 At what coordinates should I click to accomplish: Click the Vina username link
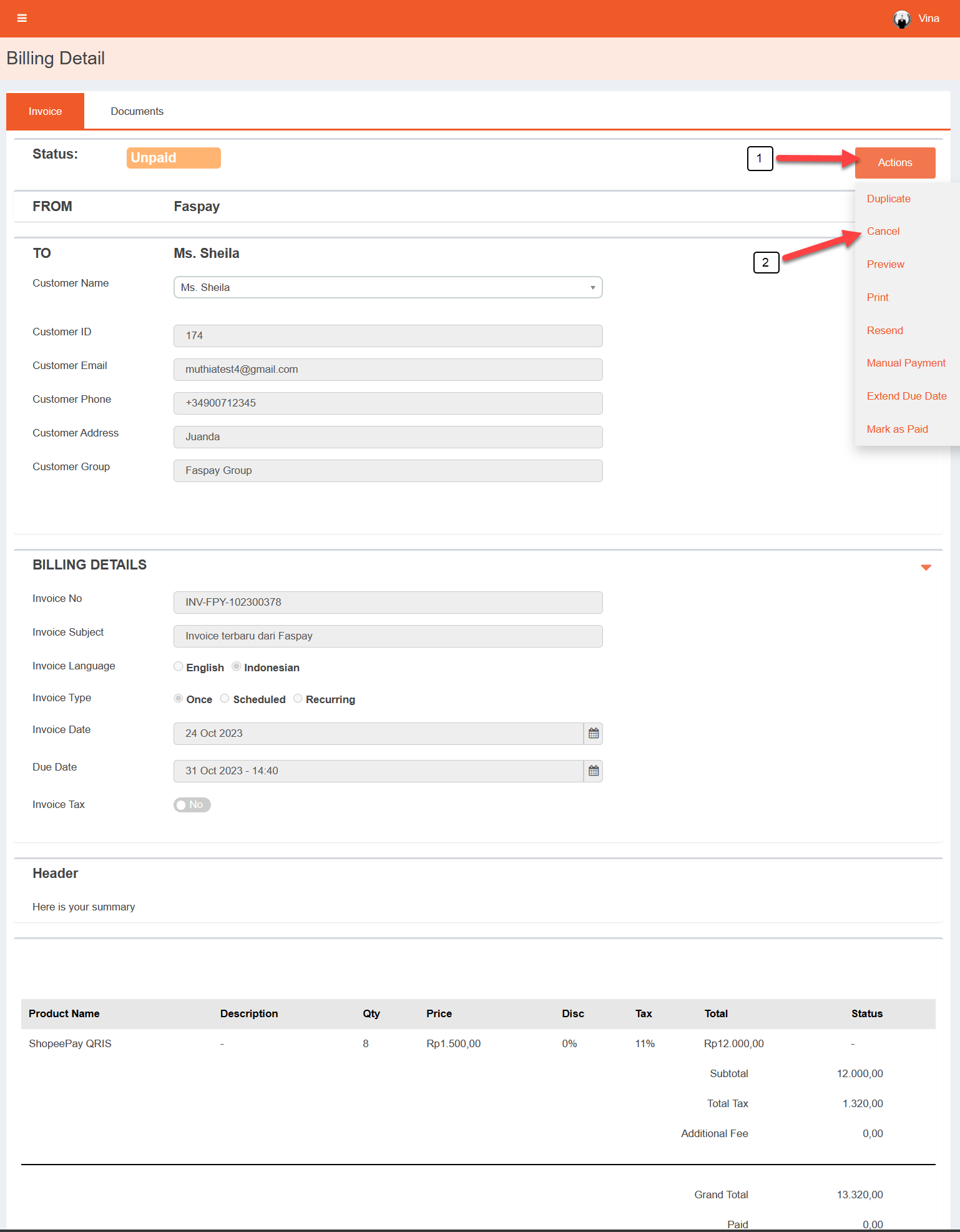click(928, 19)
